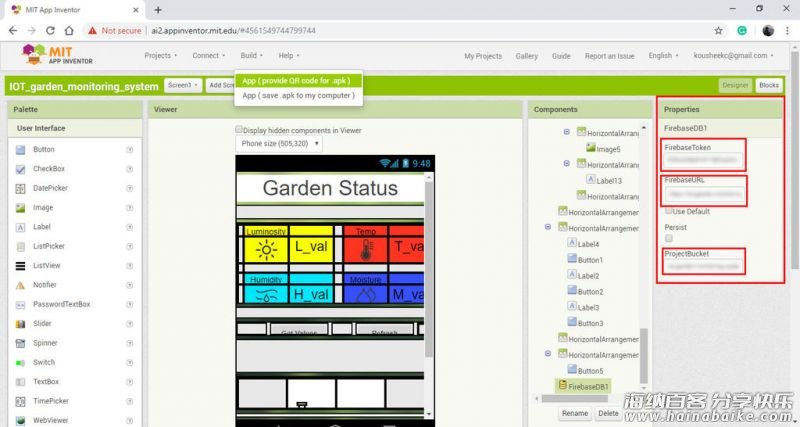Screen dimensions: 800x427
Task: Open the English language dropdown
Action: click(663, 56)
